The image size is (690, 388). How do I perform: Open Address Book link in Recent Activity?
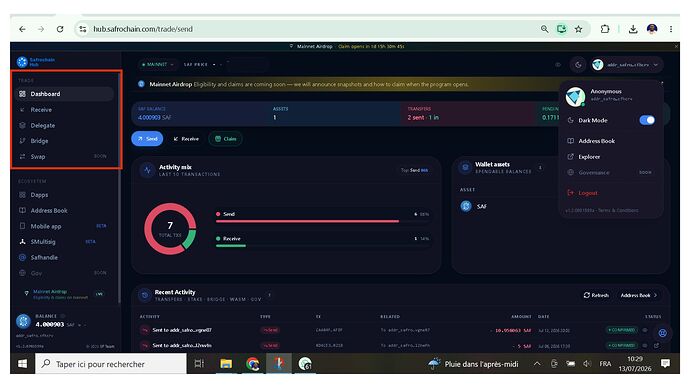(639, 295)
